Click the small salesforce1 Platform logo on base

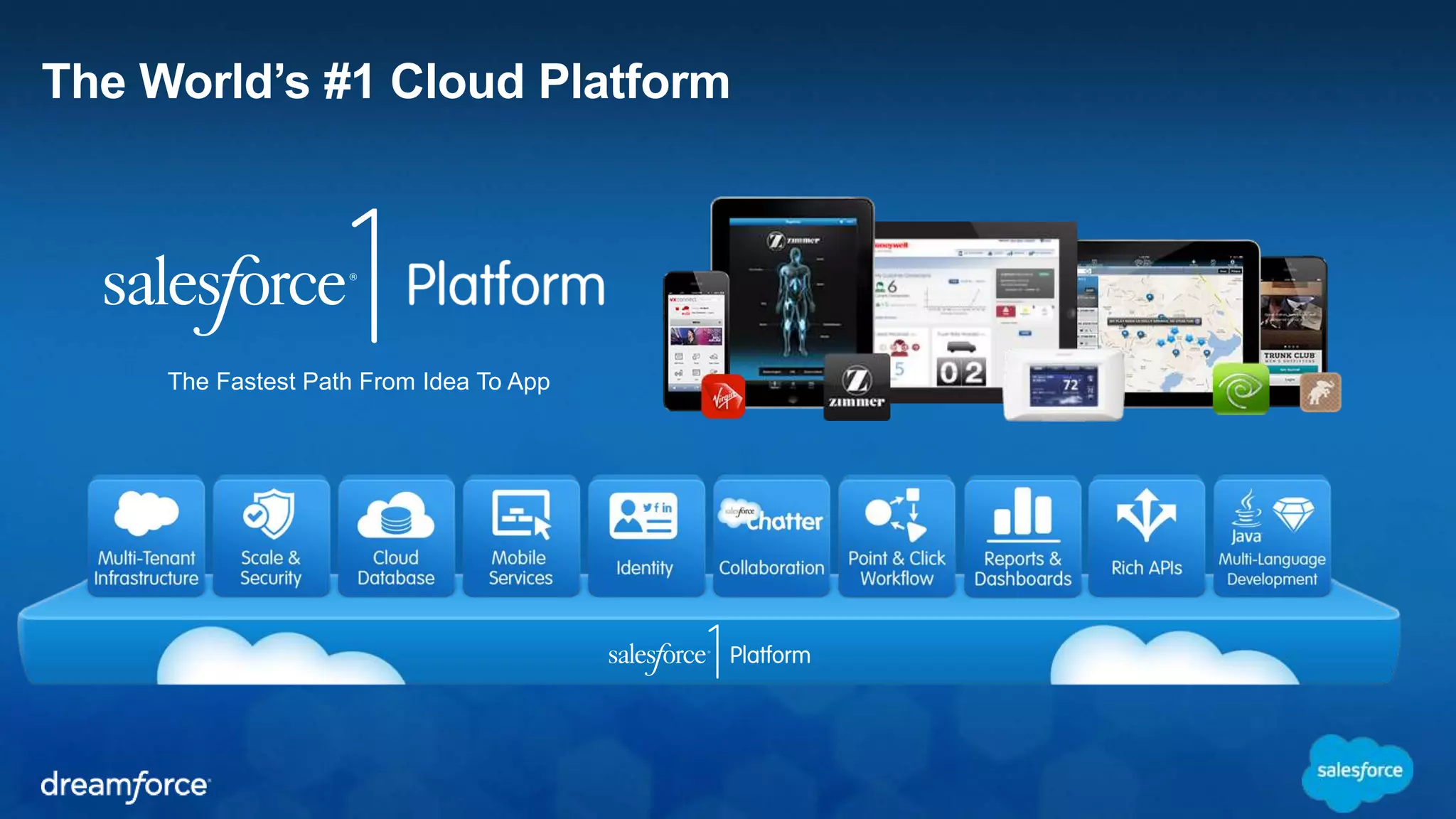pyautogui.click(x=710, y=652)
